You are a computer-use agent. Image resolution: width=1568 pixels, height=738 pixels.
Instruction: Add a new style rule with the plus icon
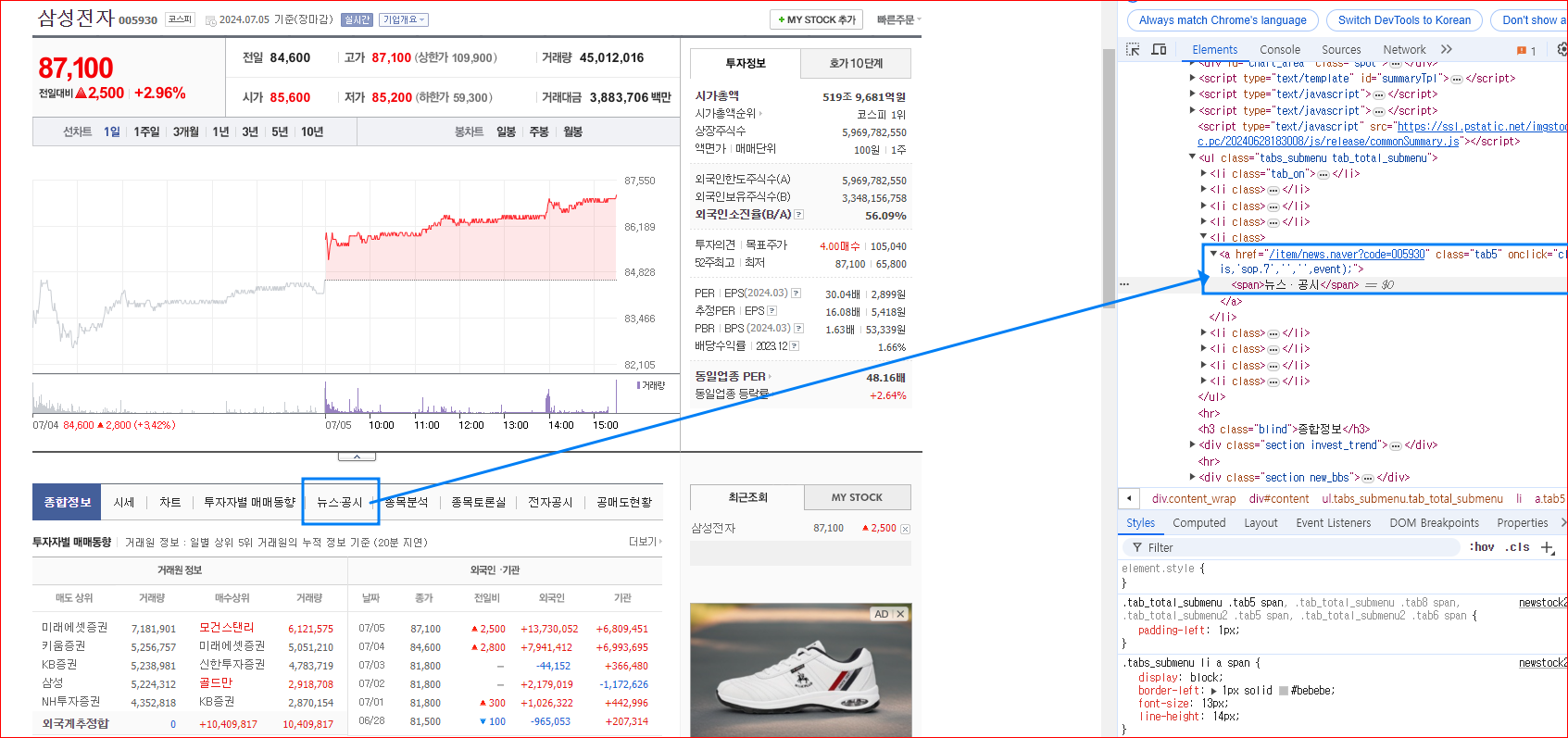click(1547, 547)
